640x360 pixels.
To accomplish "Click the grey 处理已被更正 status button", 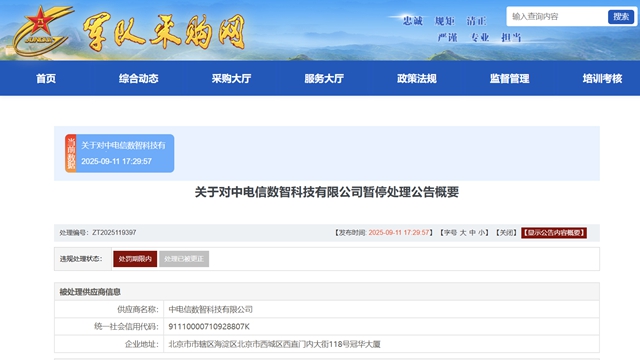I will (184, 259).
